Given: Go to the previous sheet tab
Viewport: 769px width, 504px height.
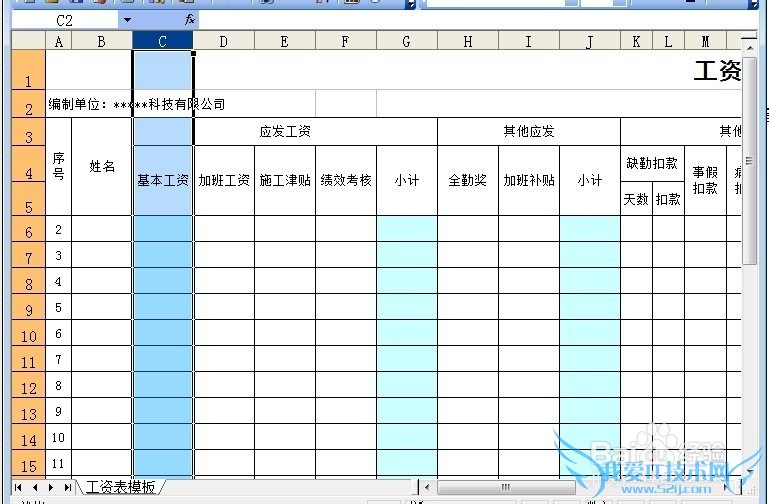Looking at the screenshot, I should (35, 487).
